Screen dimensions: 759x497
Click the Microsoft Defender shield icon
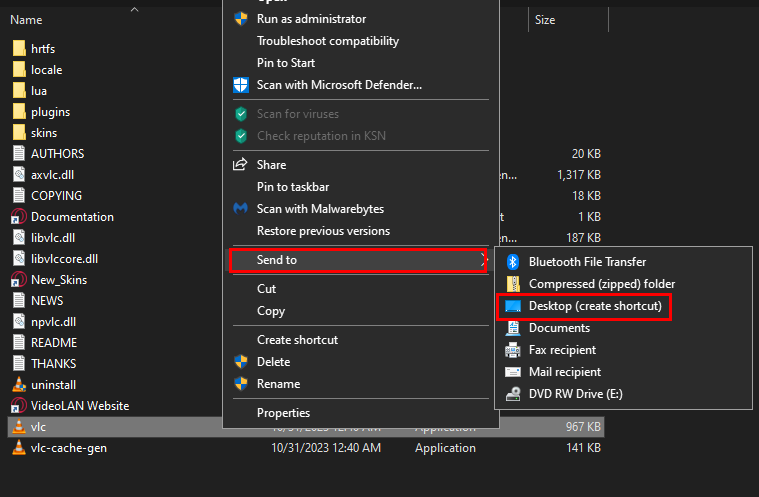pyautogui.click(x=240, y=85)
